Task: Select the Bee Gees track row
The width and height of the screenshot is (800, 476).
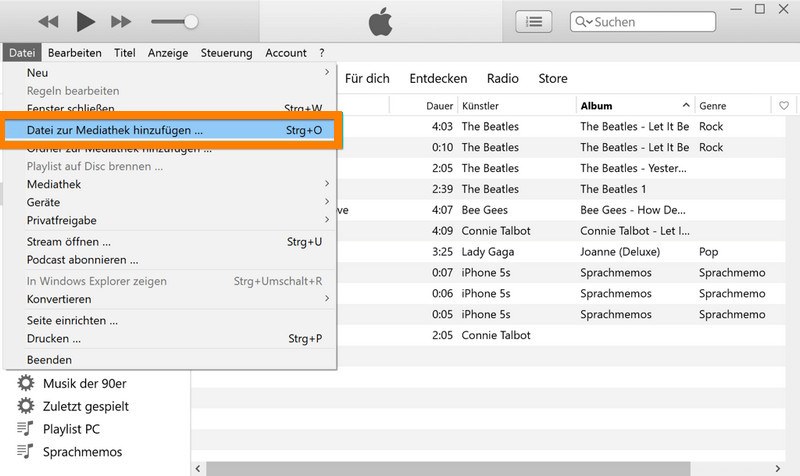Action: coord(561,210)
